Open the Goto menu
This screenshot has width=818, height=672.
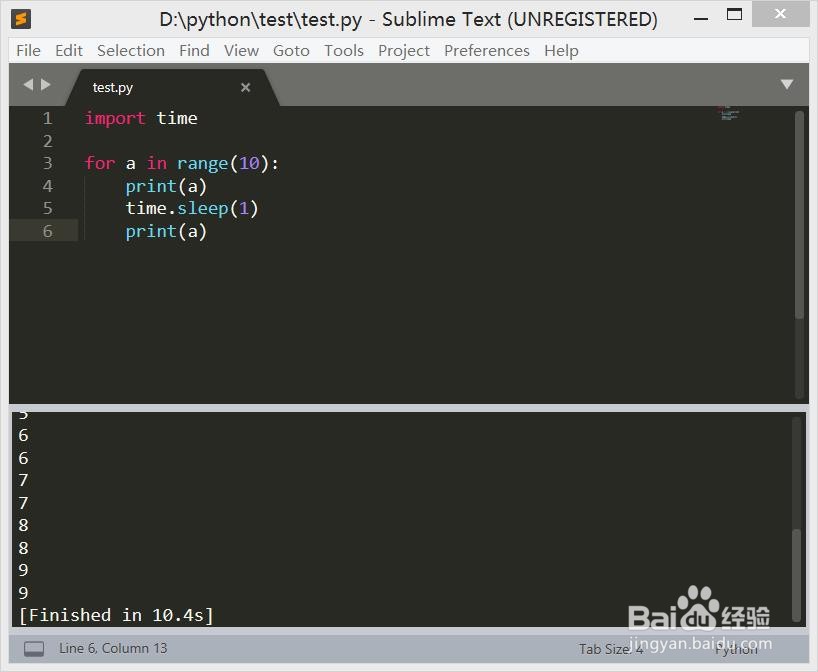(291, 50)
